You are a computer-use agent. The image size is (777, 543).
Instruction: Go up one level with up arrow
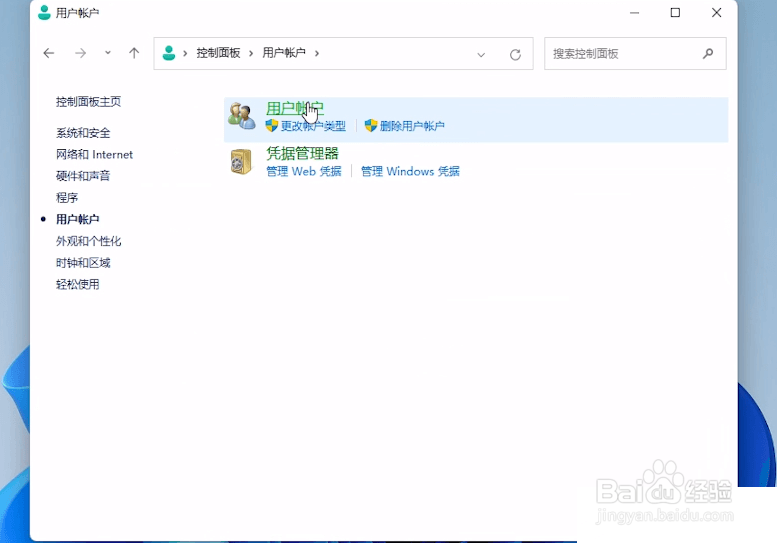pyautogui.click(x=134, y=53)
